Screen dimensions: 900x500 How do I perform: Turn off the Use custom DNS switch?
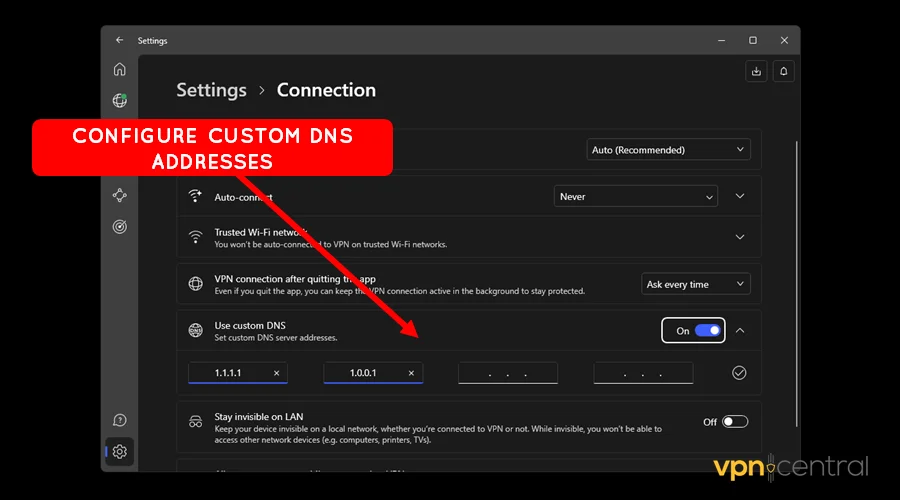[x=707, y=331]
